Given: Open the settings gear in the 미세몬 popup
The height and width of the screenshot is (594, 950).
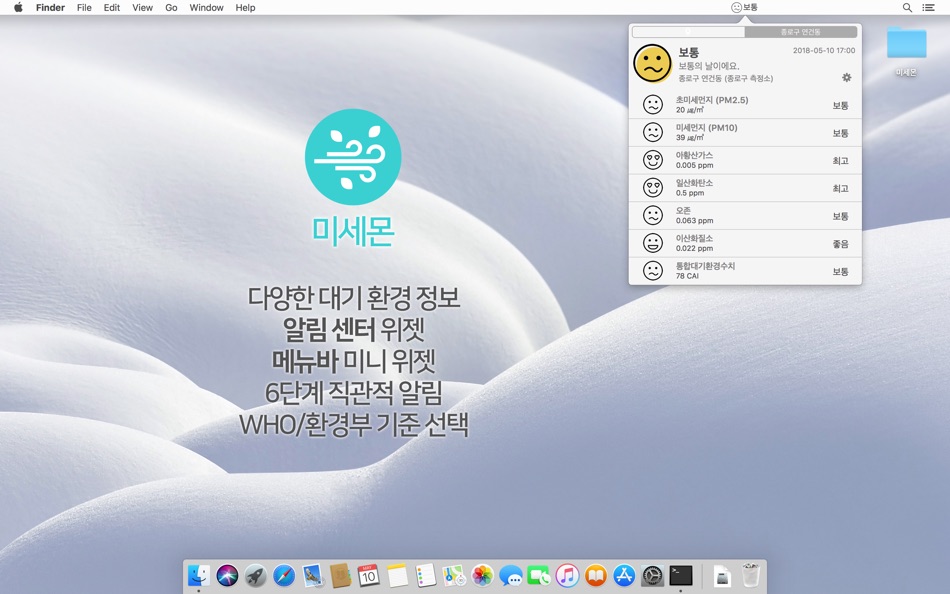Looking at the screenshot, I should point(846,78).
